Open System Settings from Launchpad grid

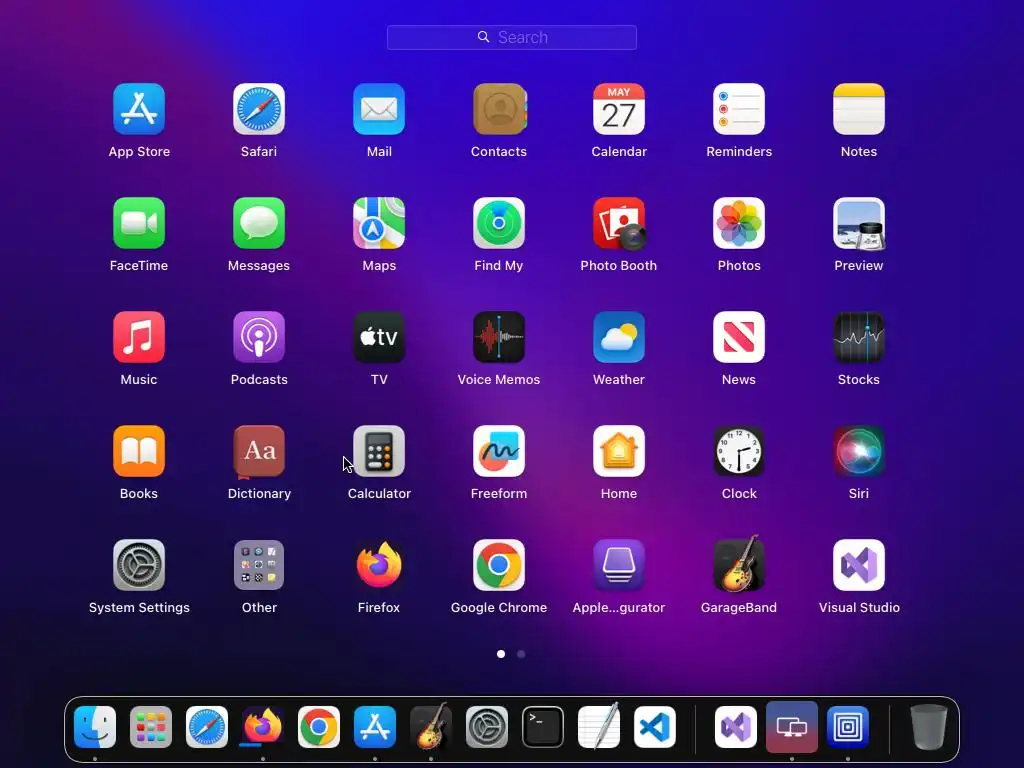coord(138,565)
